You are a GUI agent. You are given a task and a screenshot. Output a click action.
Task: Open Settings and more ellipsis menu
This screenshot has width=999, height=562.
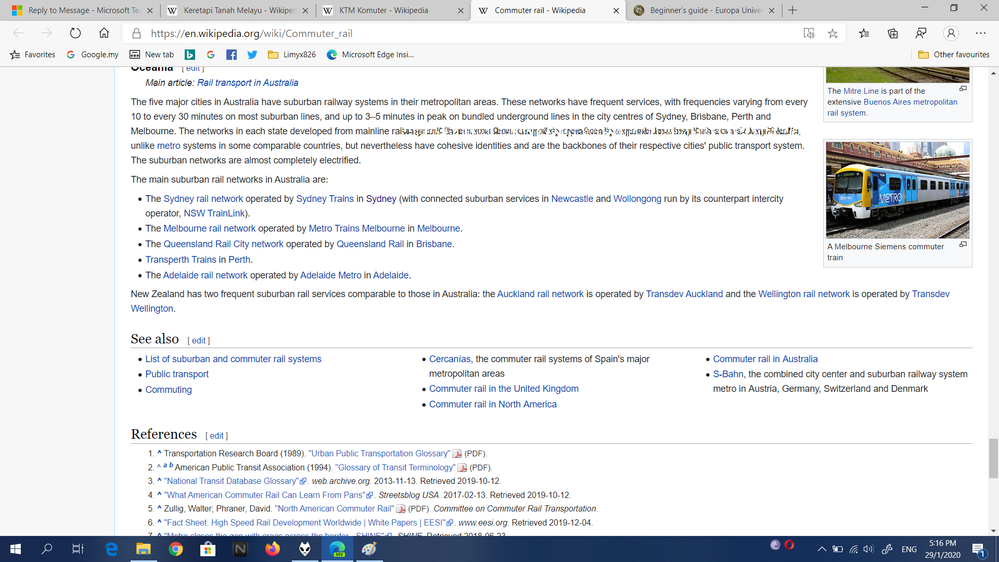tap(981, 33)
